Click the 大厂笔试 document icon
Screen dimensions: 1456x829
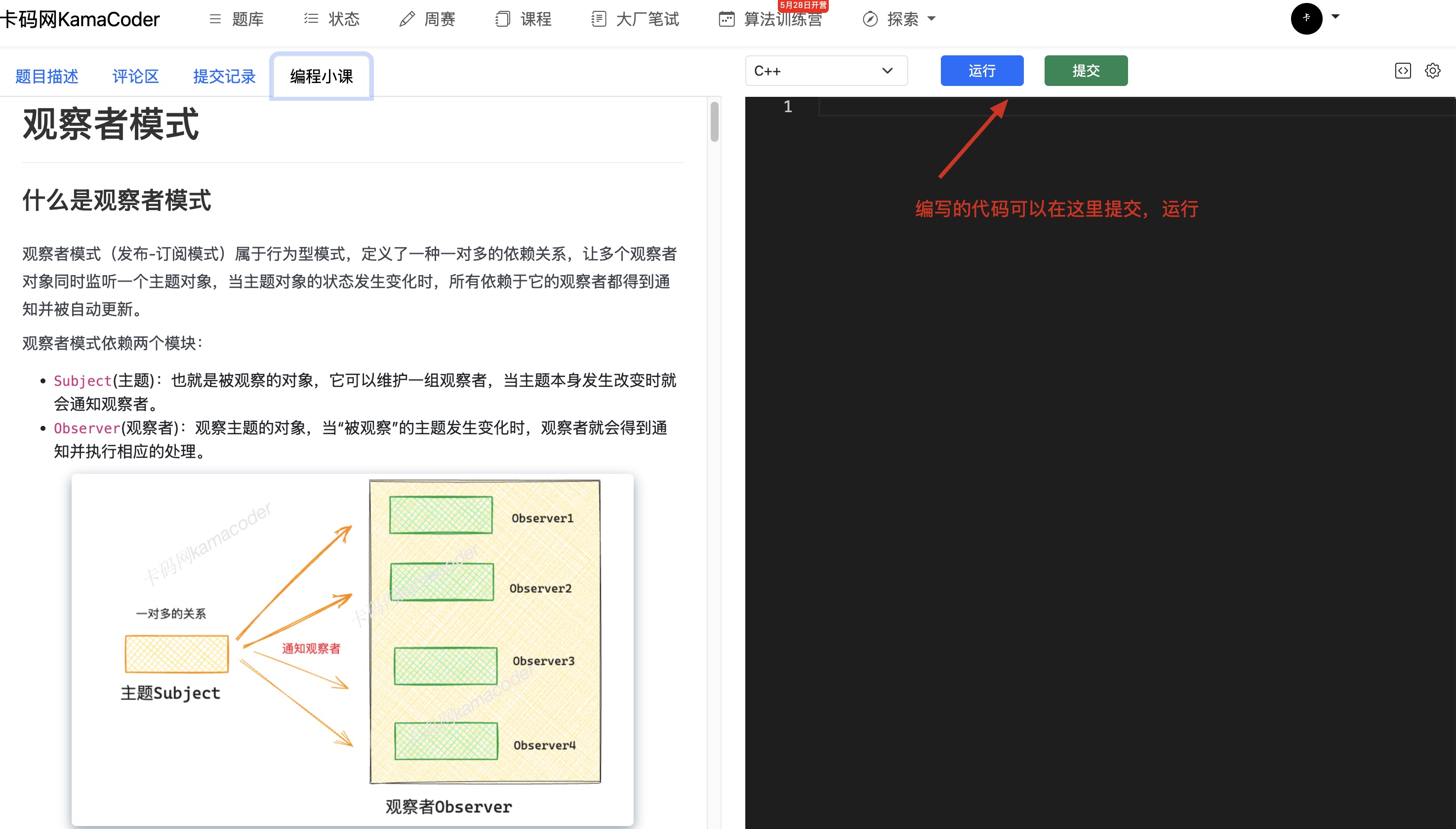click(x=598, y=19)
